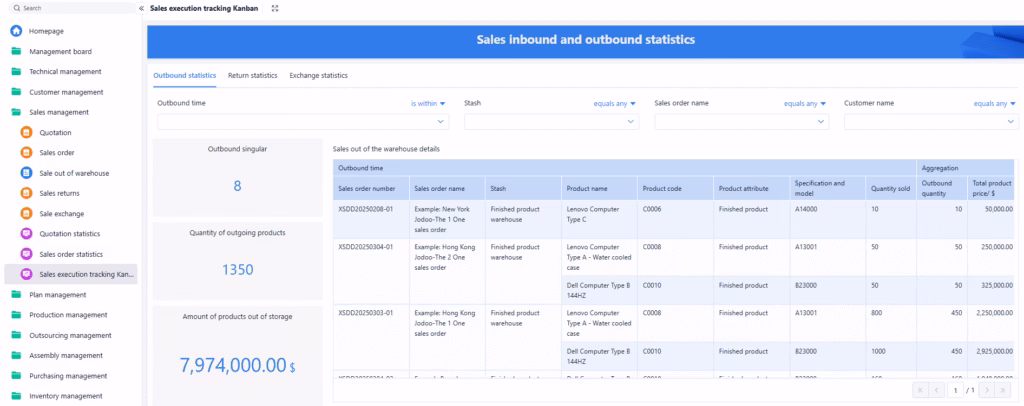Open the Sales order statistics icon
1024x406 pixels.
(x=28, y=254)
